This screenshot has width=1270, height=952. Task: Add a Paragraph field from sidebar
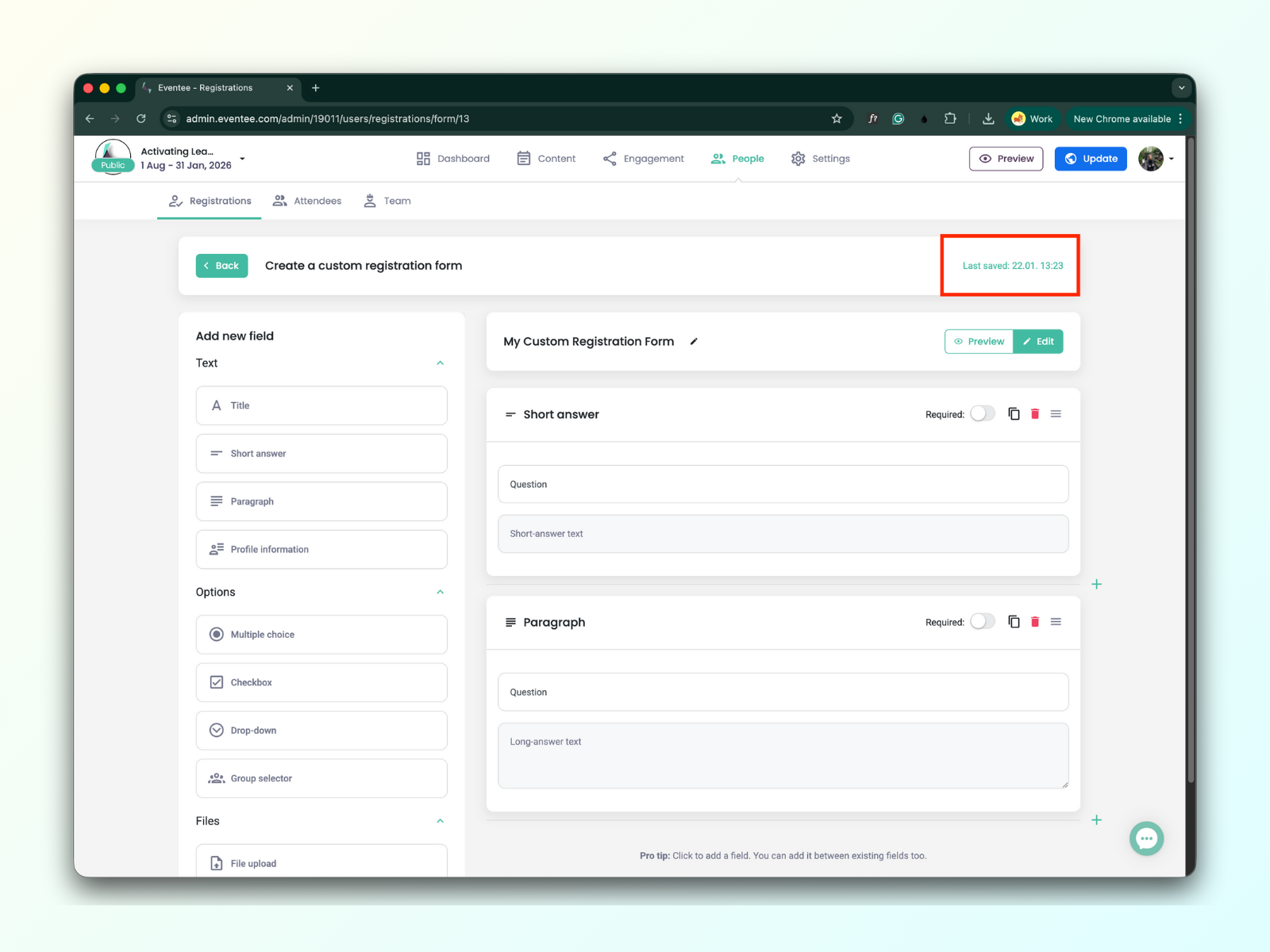pyautogui.click(x=321, y=502)
